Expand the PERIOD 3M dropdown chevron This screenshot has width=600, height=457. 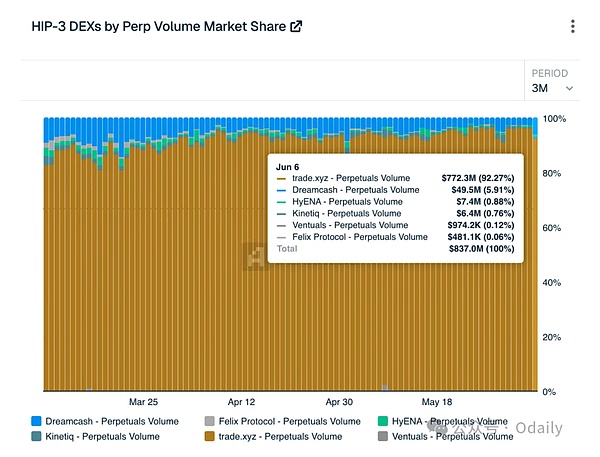569,88
